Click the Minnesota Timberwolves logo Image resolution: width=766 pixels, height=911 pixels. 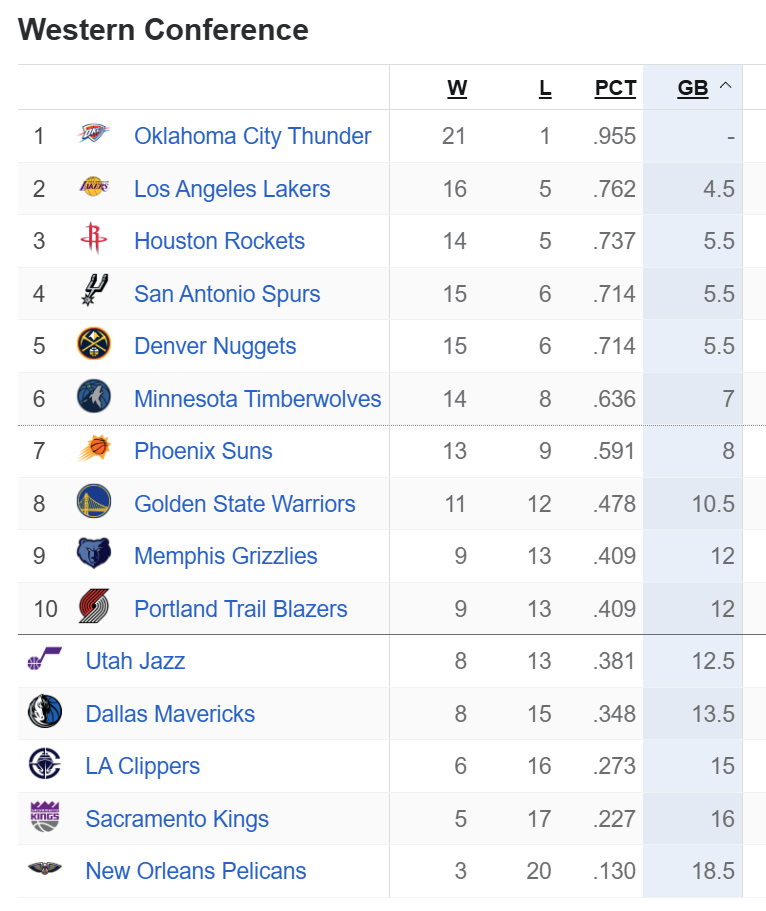click(x=94, y=398)
